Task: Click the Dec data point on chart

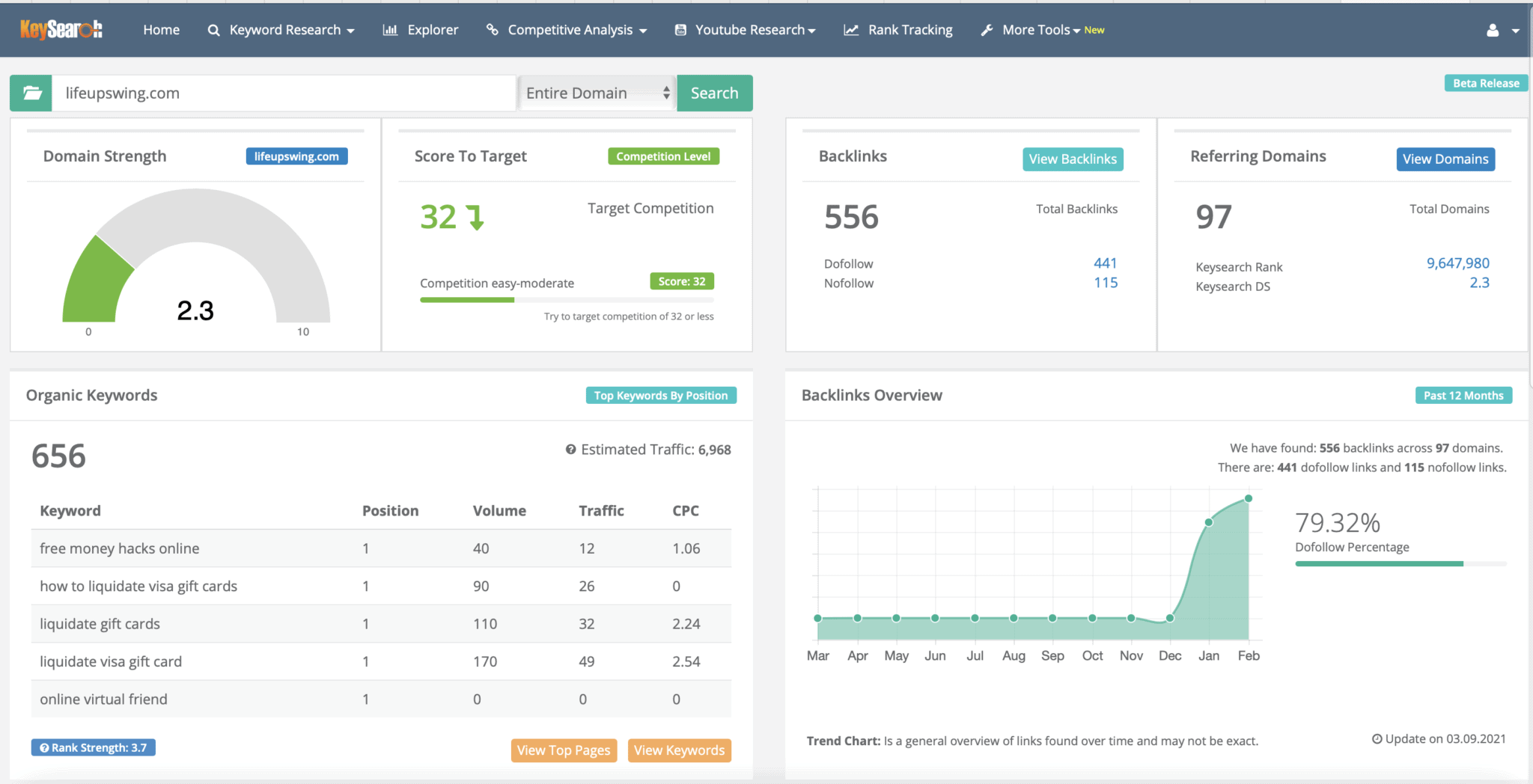Action: click(1170, 618)
